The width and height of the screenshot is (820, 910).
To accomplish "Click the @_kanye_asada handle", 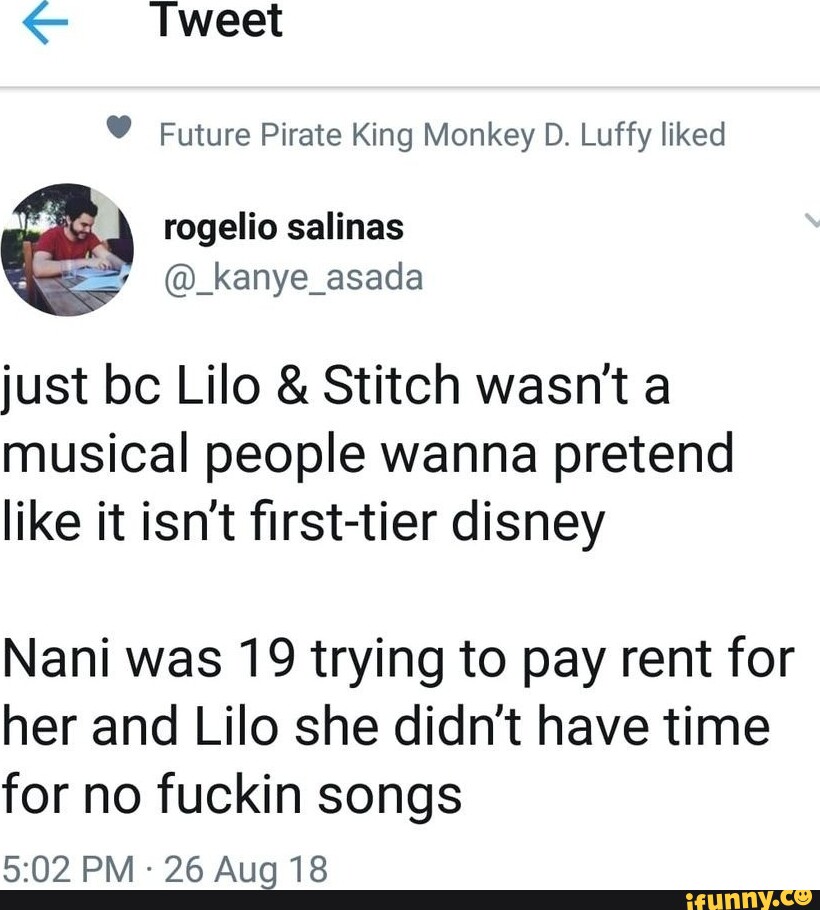I will [292, 279].
